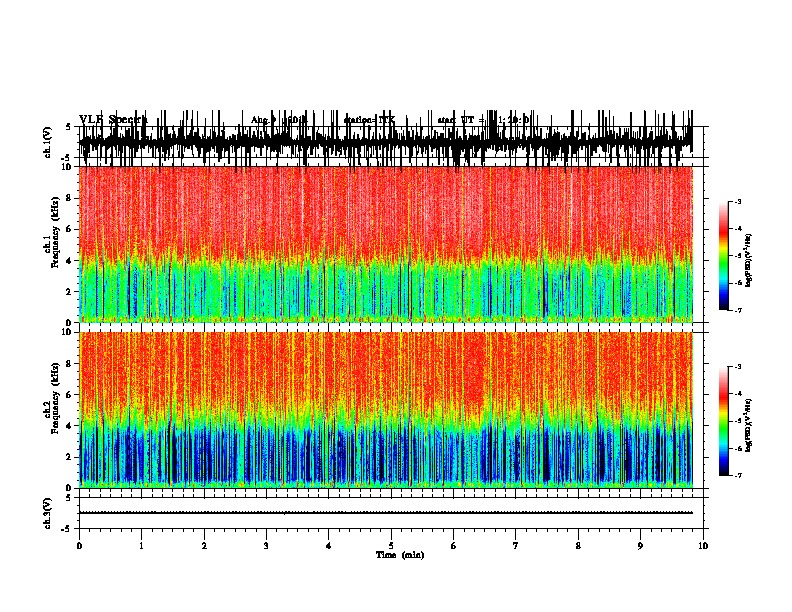792x612 pixels.
Task: Click the ch.1 spectrogram color bar
Action: pos(723,256)
